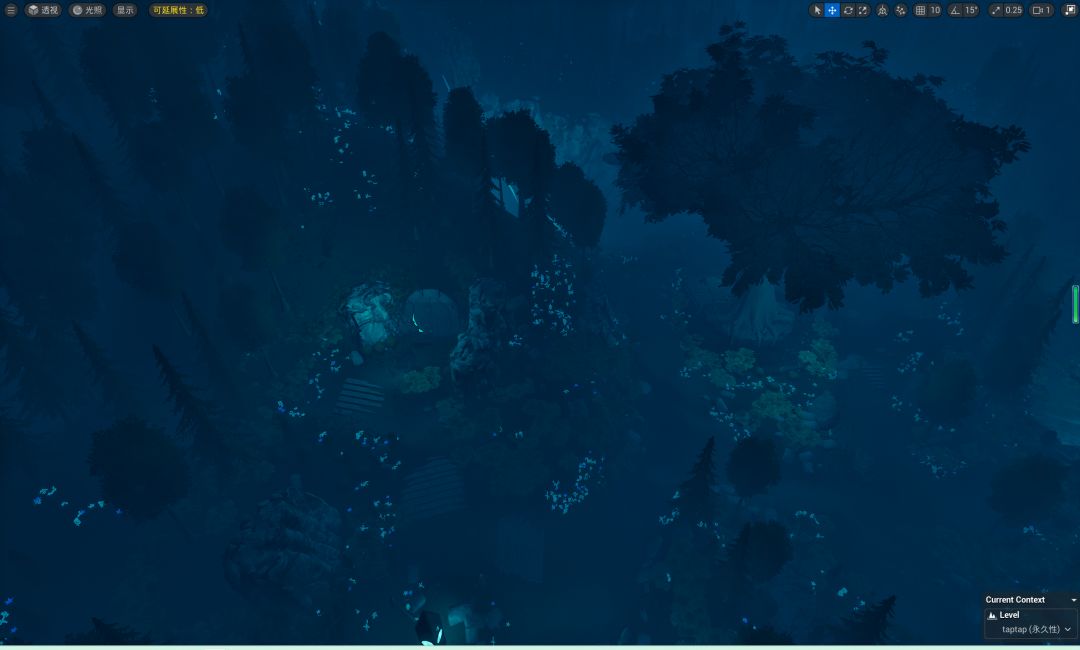Open scale snap value 0.25
This screenshot has height=650, width=1080.
(x=1014, y=10)
